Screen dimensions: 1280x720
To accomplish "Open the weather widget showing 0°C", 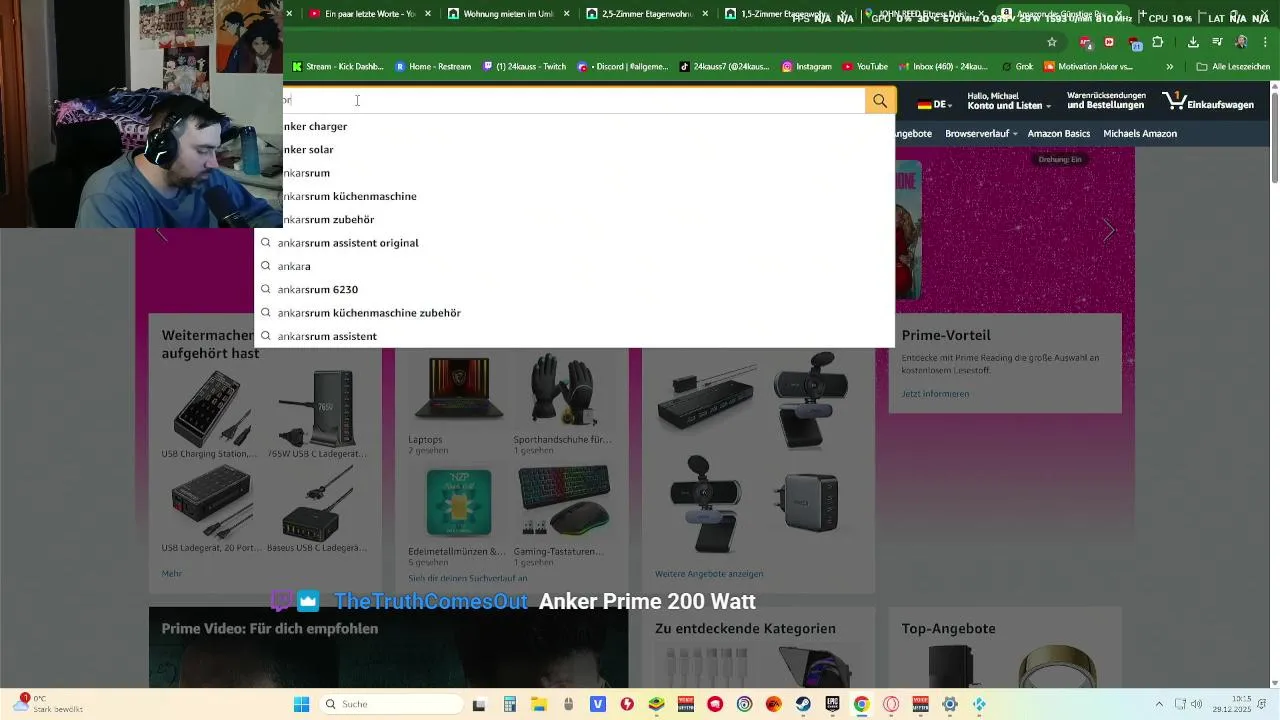I will tap(47, 704).
